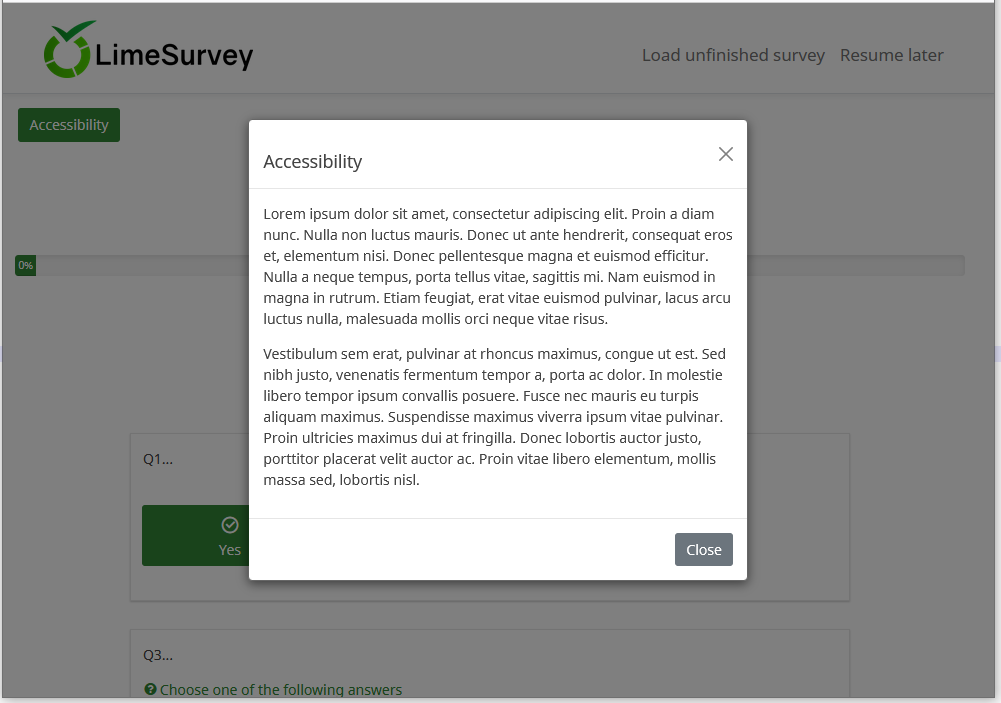
Task: Click the Accessibility dialog title
Action: pos(313,162)
